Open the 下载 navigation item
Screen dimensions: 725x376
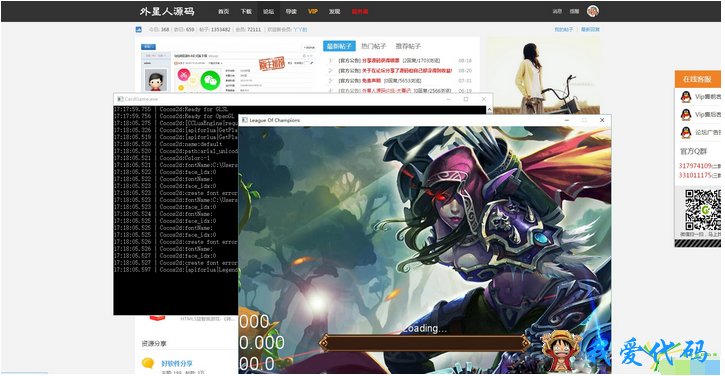[x=246, y=12]
